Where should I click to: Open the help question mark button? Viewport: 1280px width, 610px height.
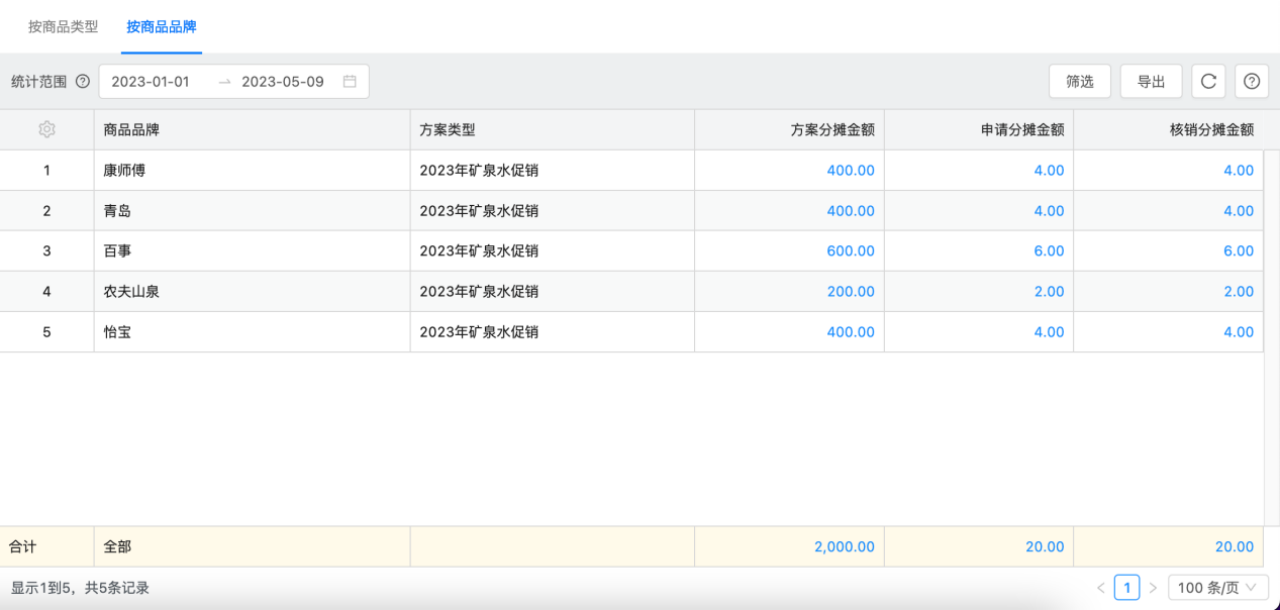coord(1252,82)
